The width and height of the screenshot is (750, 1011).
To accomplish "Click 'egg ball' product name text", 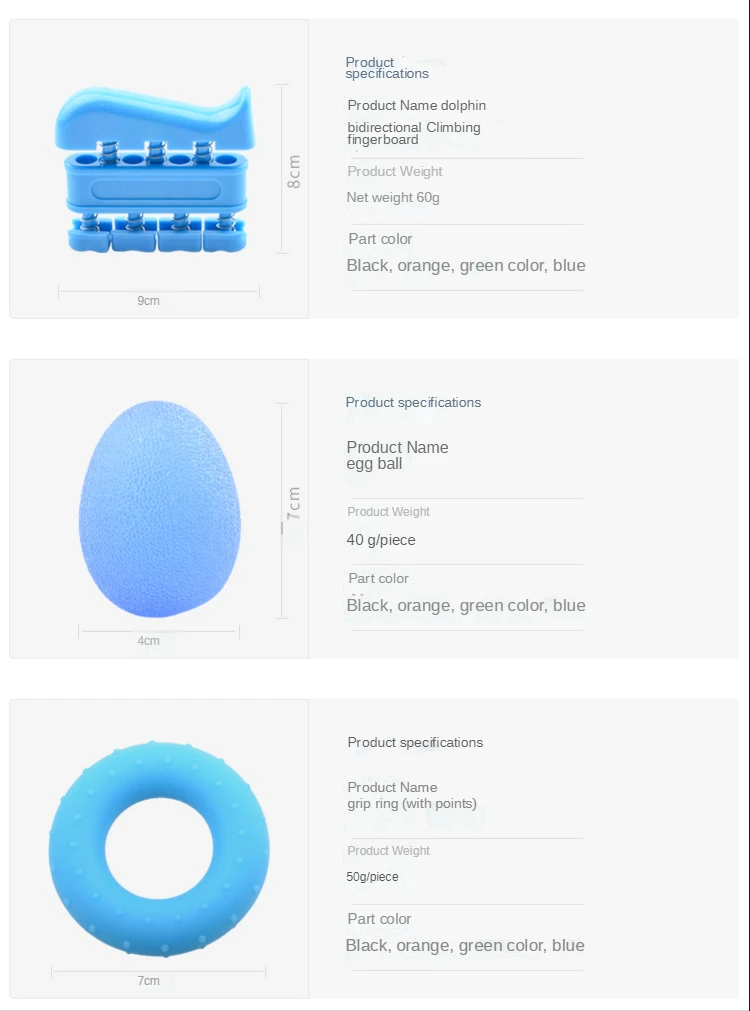I will click(374, 464).
